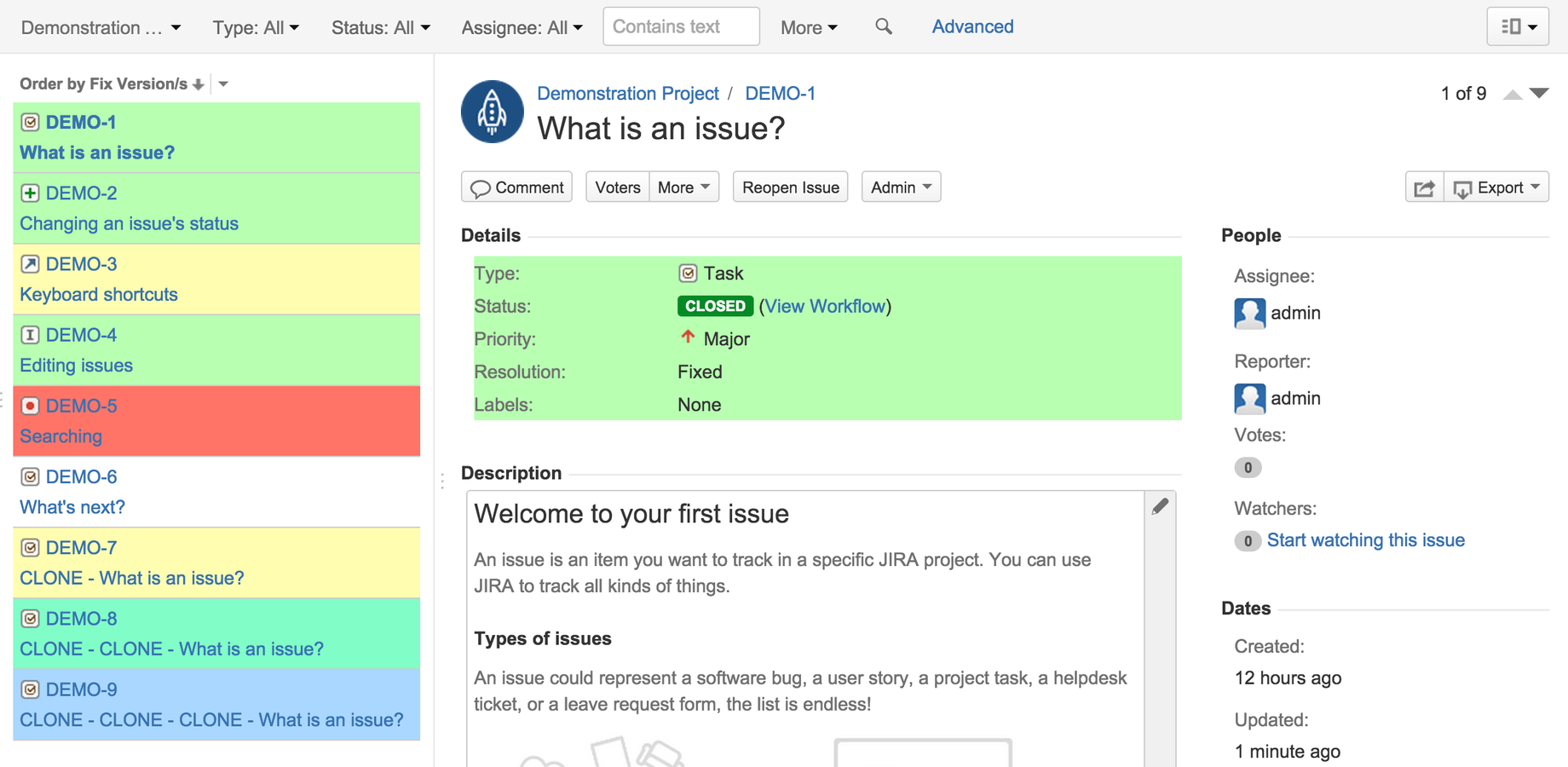
Task: Click the votes count badge
Action: point(1248,467)
